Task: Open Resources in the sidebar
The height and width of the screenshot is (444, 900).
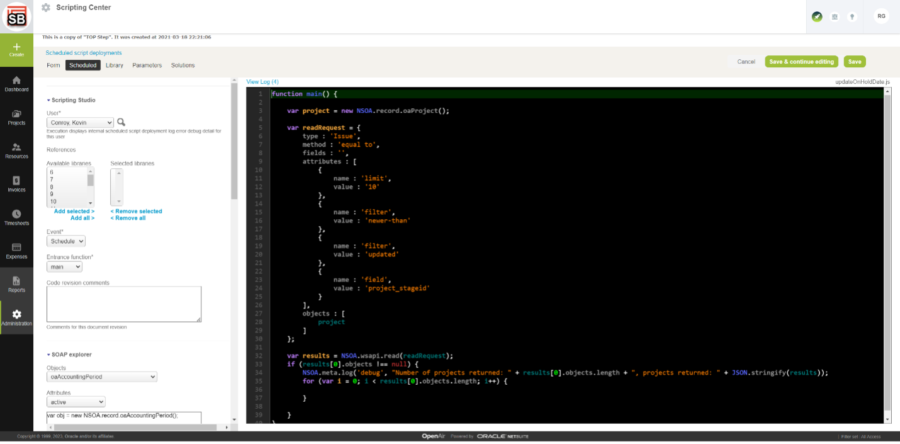Action: 17,150
